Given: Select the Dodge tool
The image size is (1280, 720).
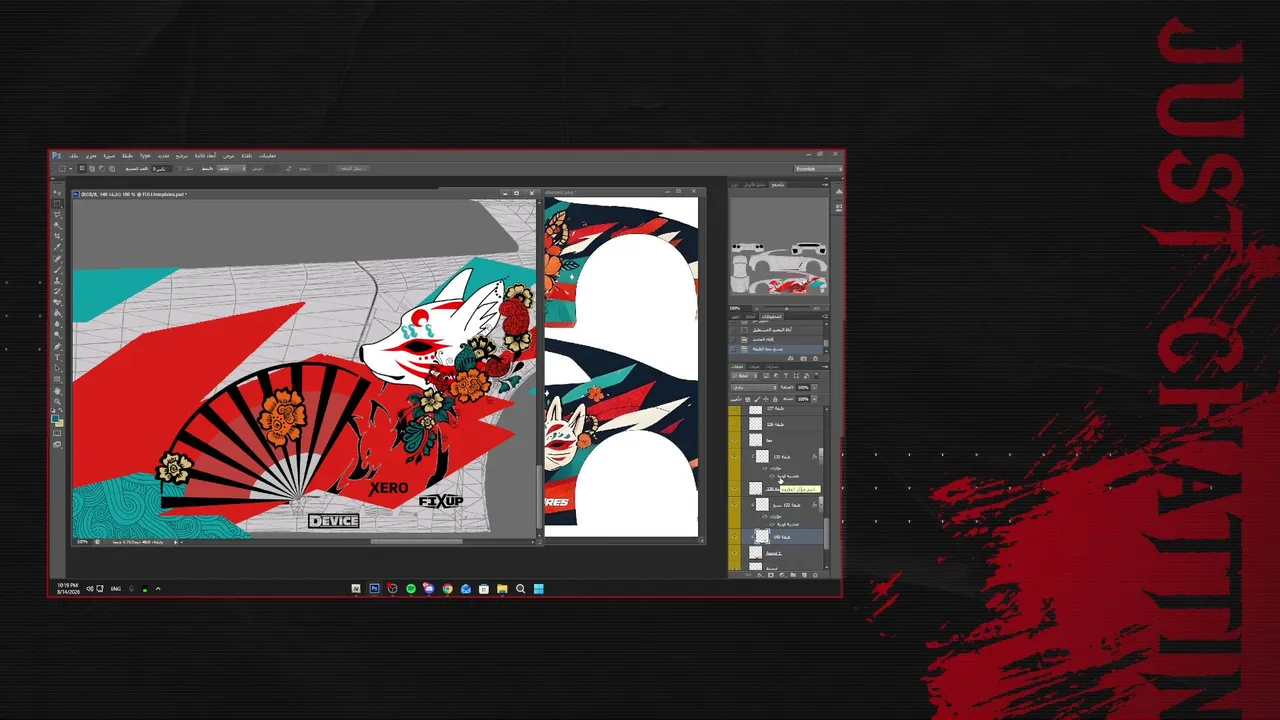Looking at the screenshot, I should point(57,336).
